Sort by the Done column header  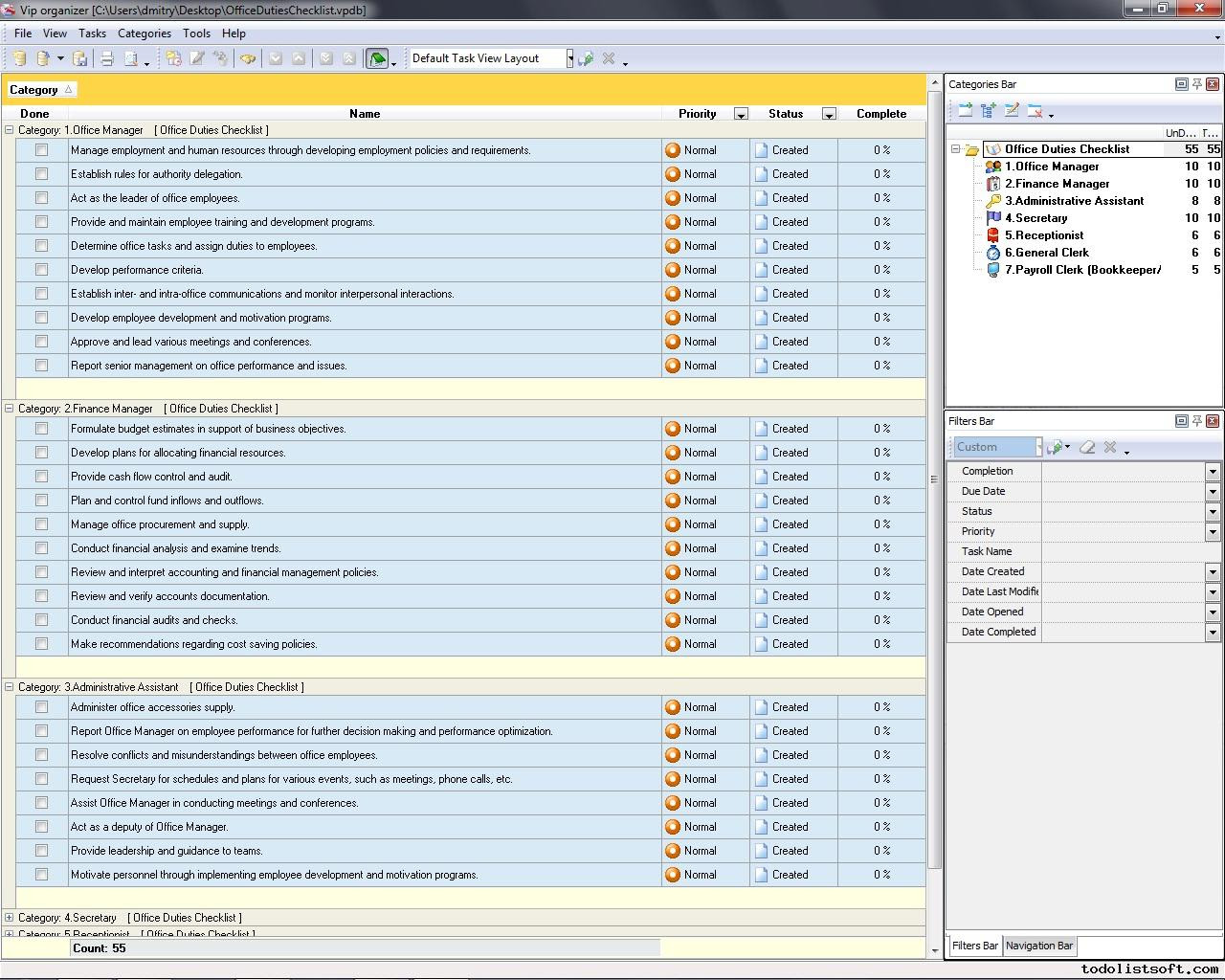[34, 114]
